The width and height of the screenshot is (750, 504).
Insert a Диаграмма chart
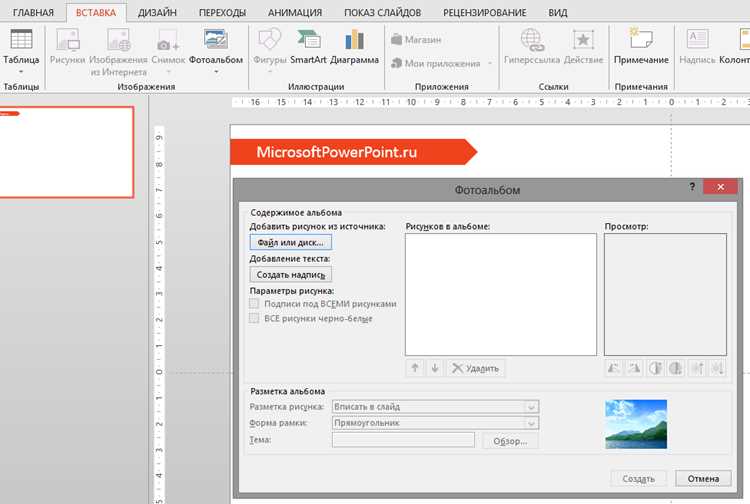pos(354,46)
